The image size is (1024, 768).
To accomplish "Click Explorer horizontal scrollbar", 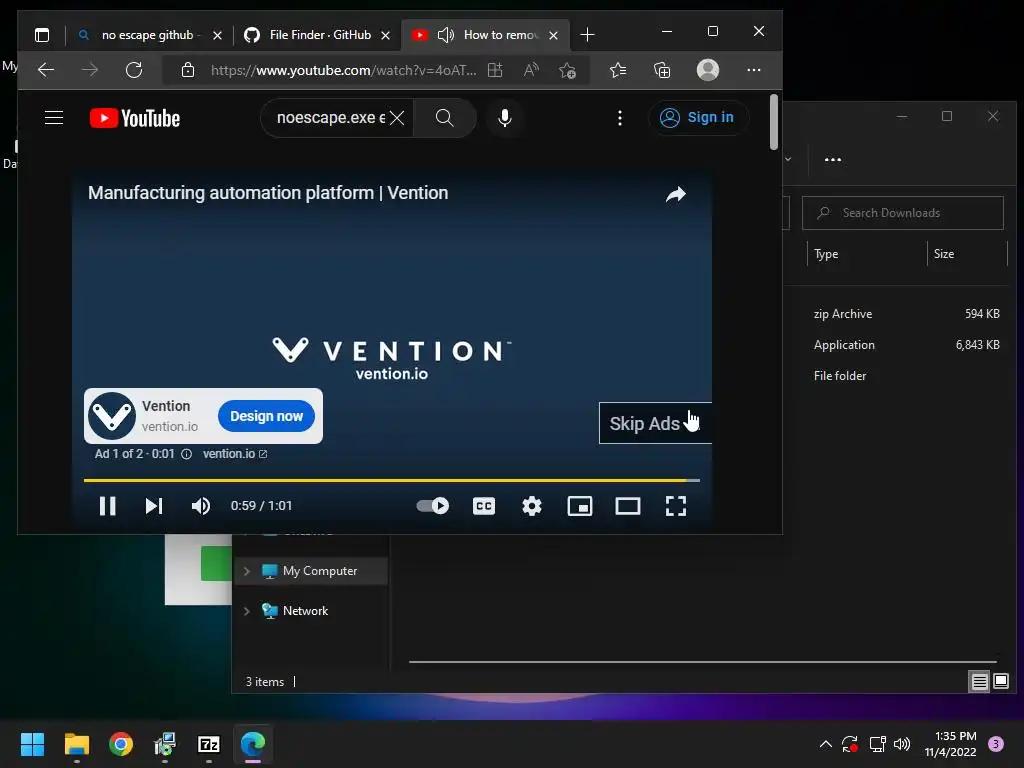I will [x=703, y=662].
